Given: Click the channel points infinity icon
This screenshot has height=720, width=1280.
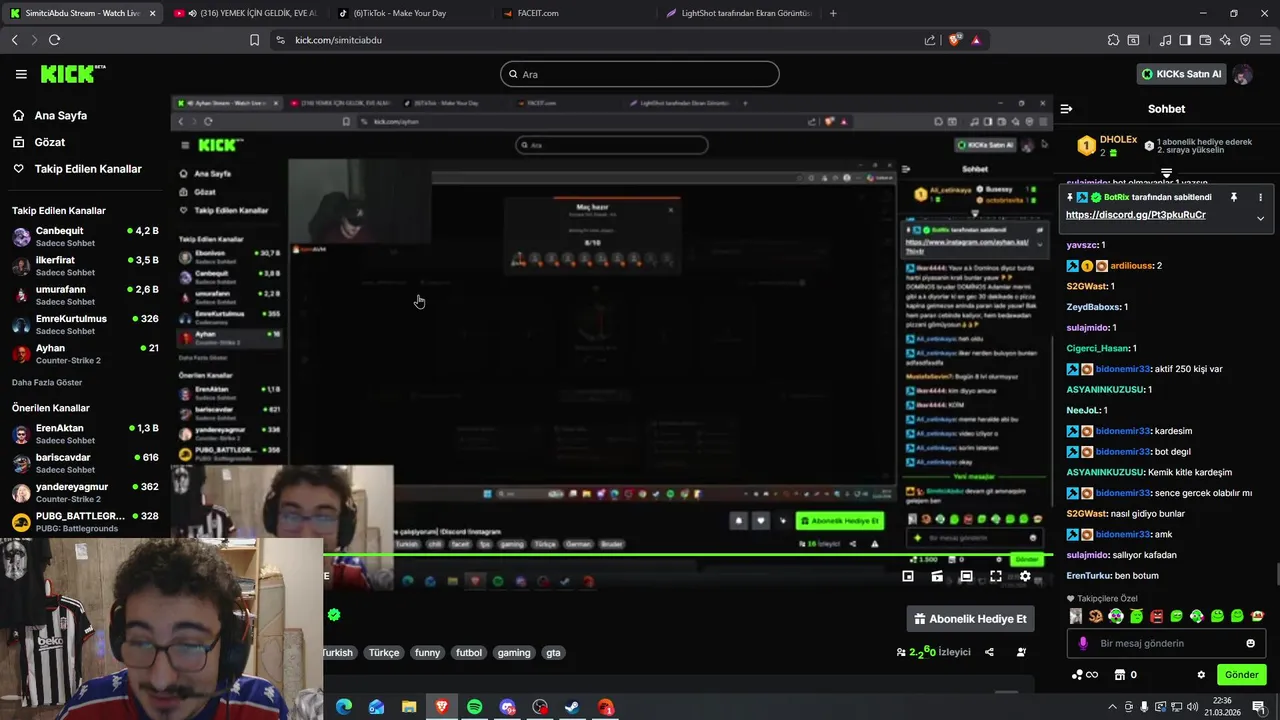Looking at the screenshot, I should click(1084, 675).
